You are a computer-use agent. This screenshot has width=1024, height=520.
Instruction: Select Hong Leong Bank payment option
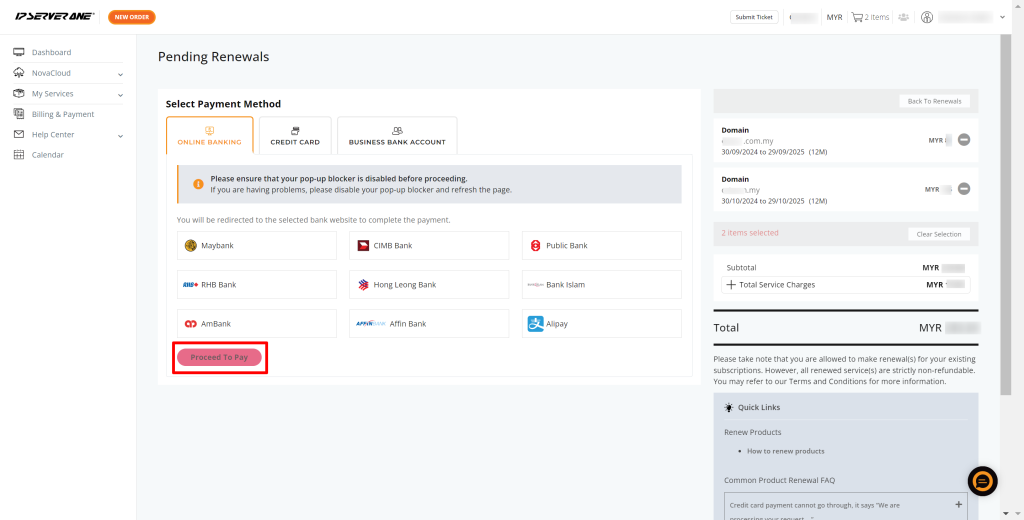click(x=429, y=285)
